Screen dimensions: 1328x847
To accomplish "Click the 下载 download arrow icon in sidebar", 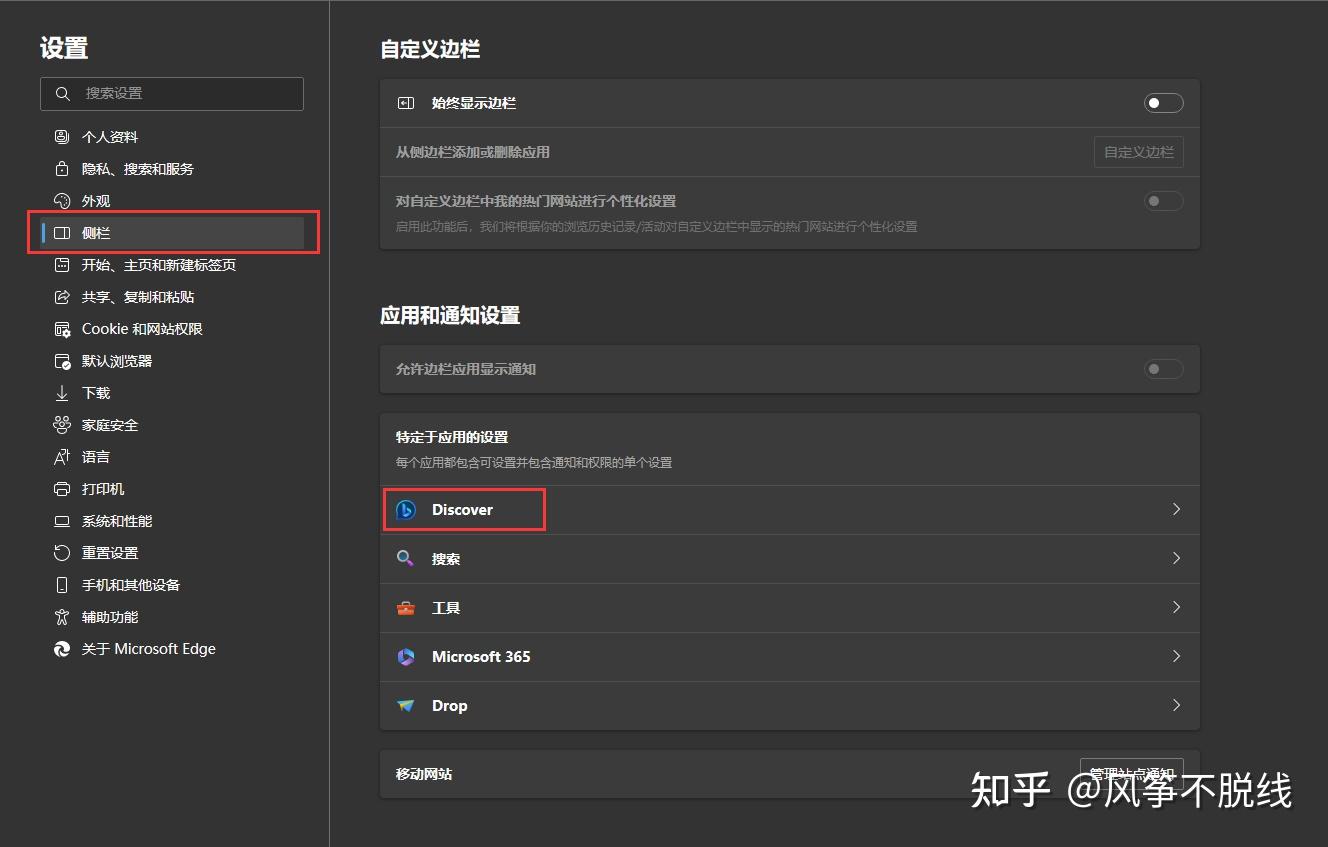I will pyautogui.click(x=61, y=392).
